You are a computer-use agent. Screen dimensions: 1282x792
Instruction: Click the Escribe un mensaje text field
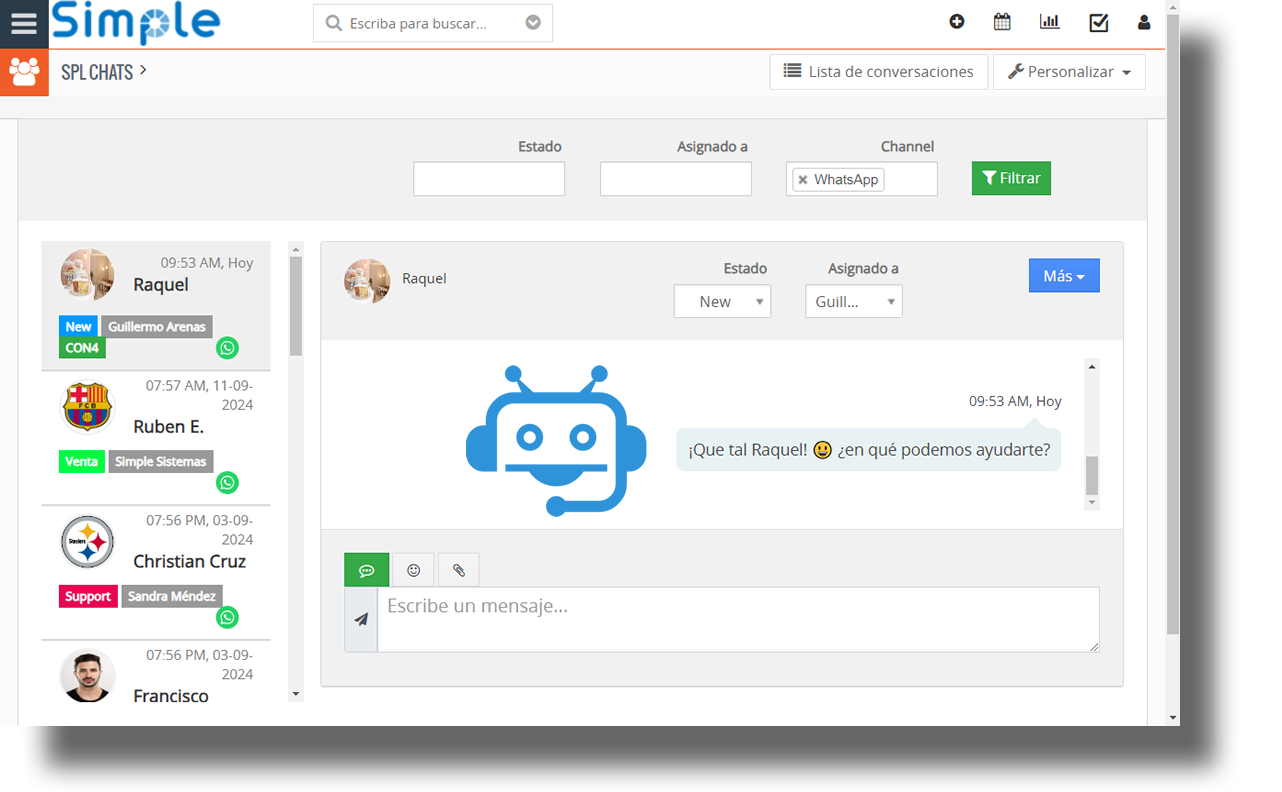coord(738,620)
